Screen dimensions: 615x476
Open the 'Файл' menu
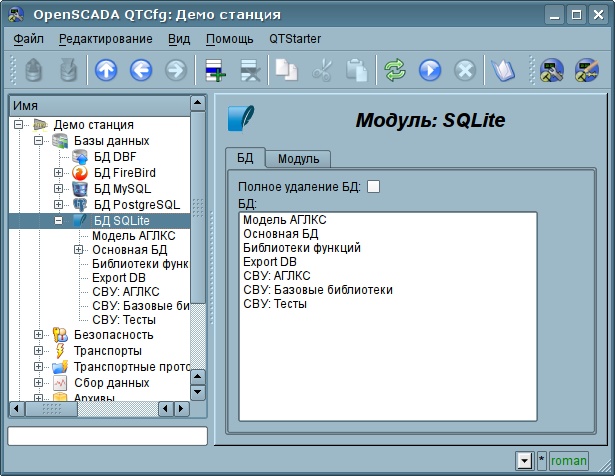[x=28, y=39]
